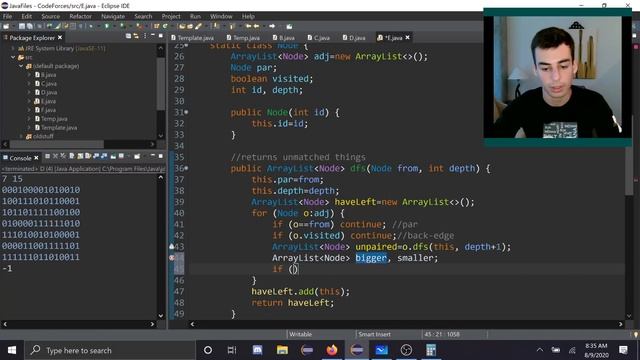The height and width of the screenshot is (360, 640).
Task: Click the Save toolbar icon
Action: 22,26
